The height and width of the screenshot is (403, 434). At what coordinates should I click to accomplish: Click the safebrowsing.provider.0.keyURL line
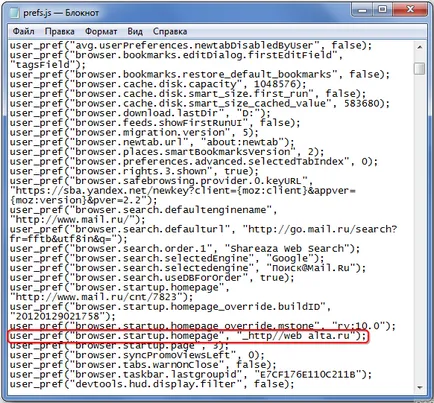click(x=161, y=181)
